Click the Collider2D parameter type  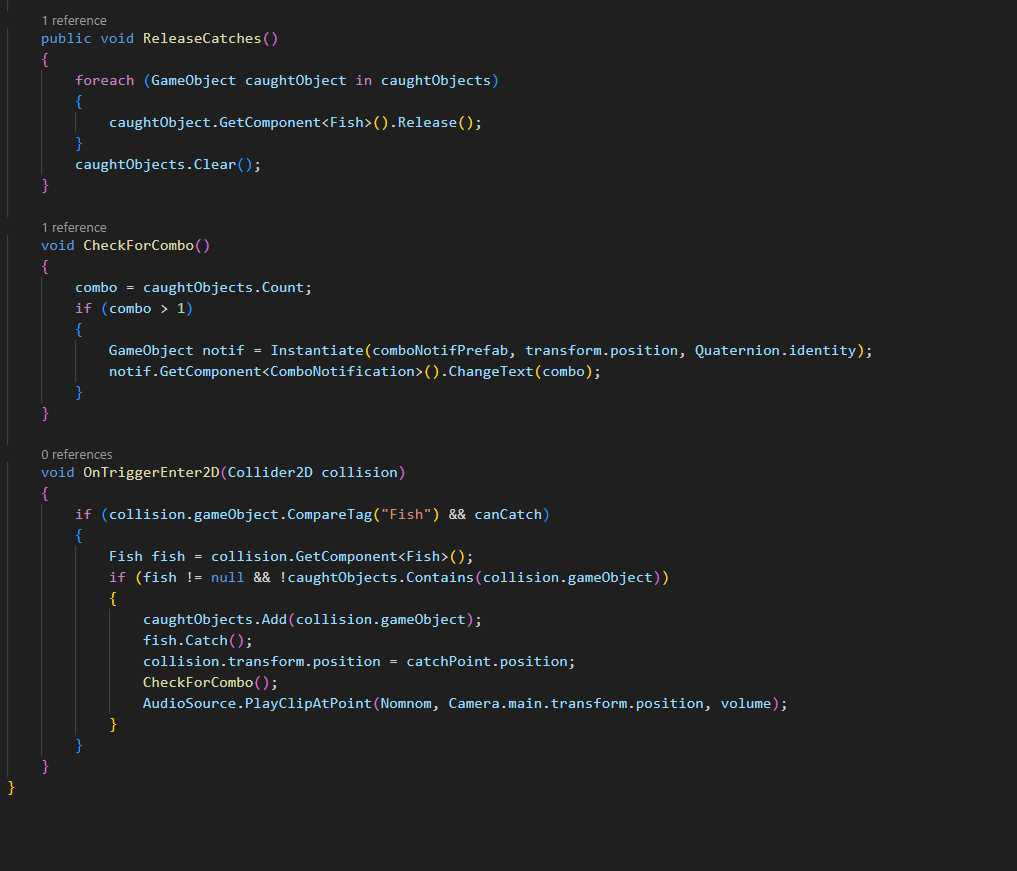click(270, 473)
